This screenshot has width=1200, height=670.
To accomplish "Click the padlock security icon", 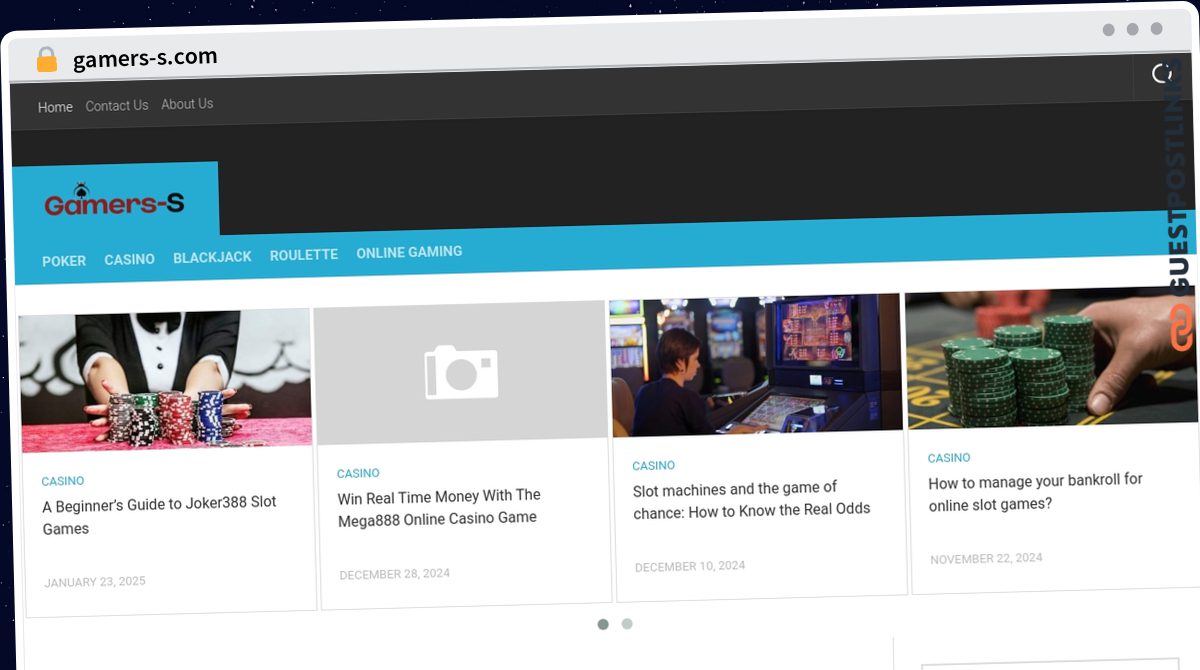I will (46, 60).
